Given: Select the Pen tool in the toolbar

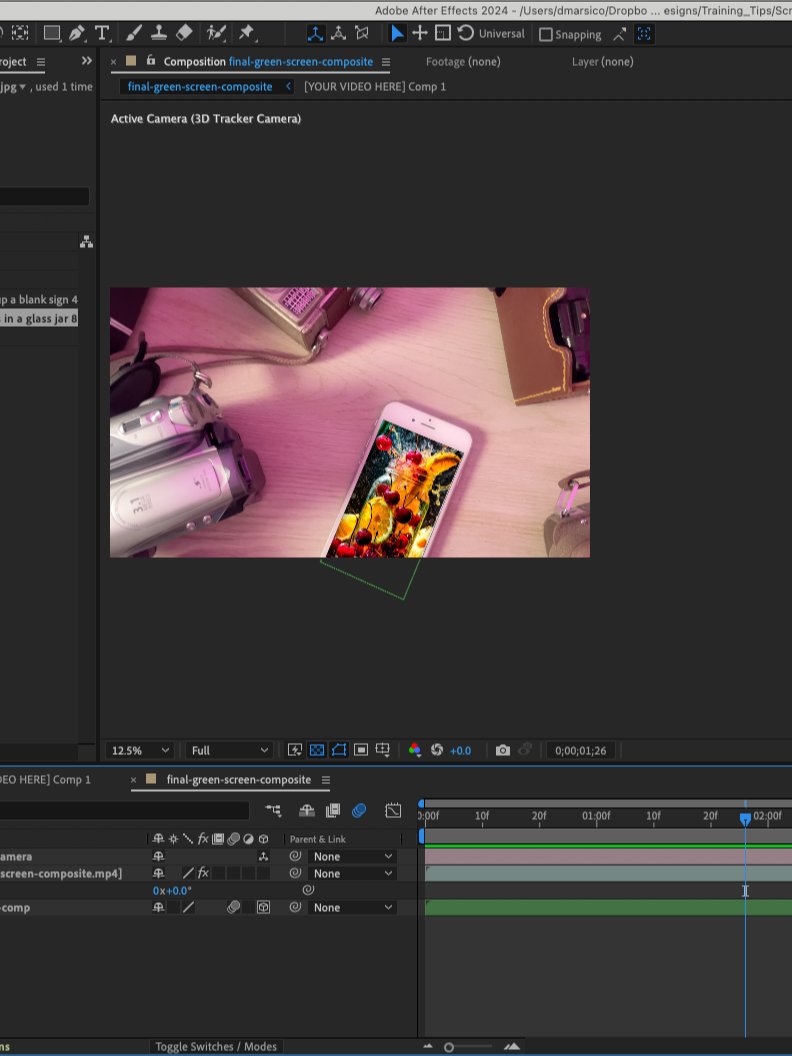Looking at the screenshot, I should click(x=77, y=33).
